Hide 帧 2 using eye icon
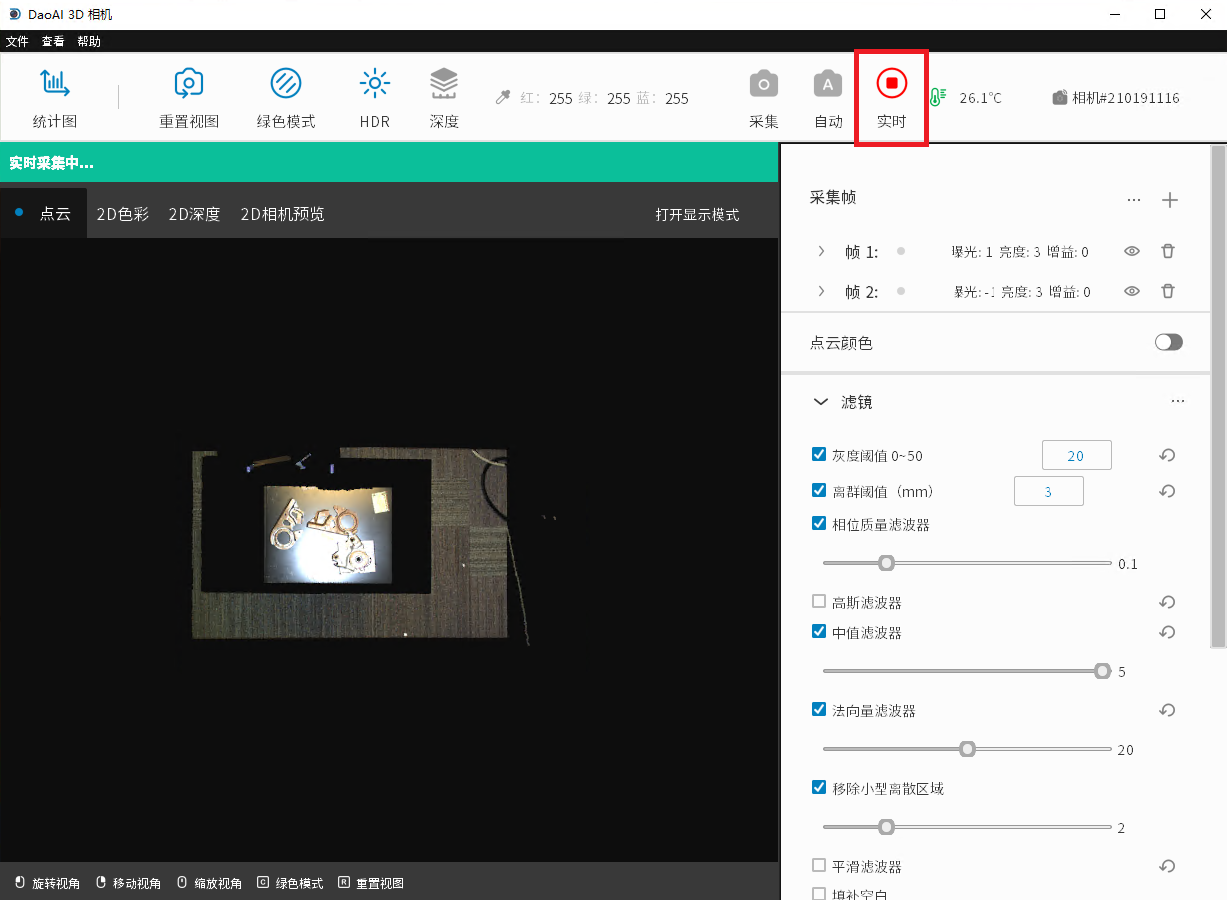The width and height of the screenshot is (1227, 900). coord(1132,292)
